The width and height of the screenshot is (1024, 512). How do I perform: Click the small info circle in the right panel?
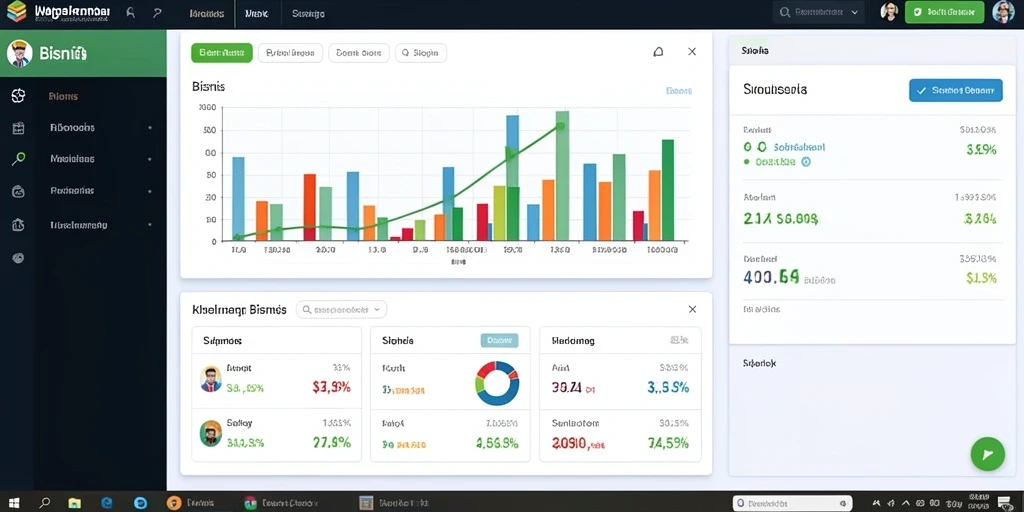(806, 161)
